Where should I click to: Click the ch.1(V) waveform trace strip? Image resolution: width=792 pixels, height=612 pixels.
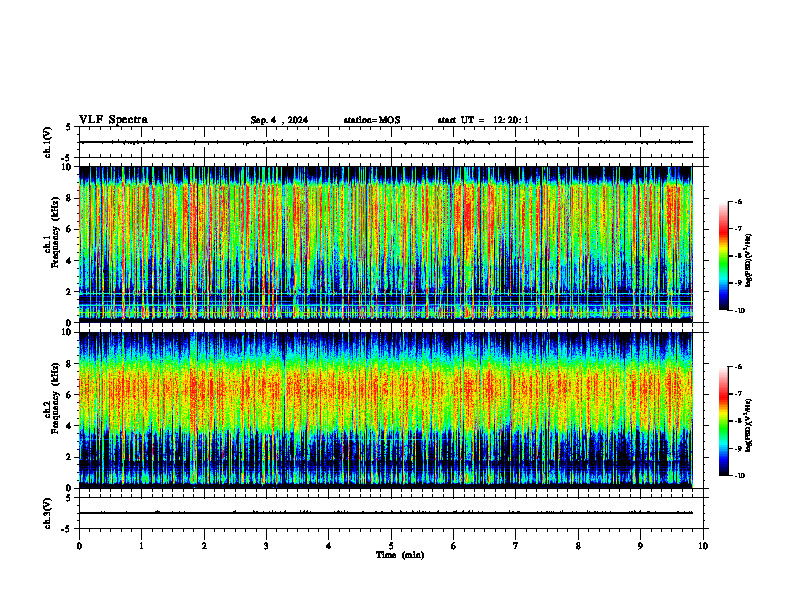pos(386,142)
